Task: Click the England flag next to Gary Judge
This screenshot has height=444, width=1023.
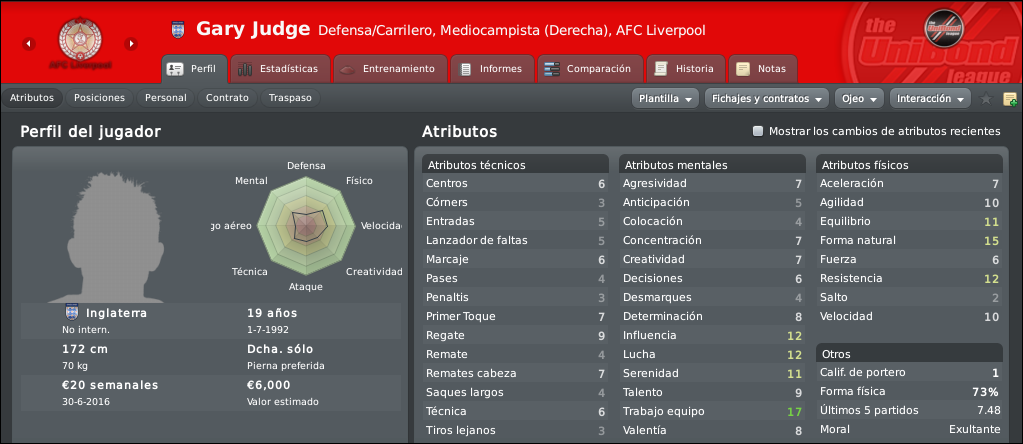Action: coord(177,29)
